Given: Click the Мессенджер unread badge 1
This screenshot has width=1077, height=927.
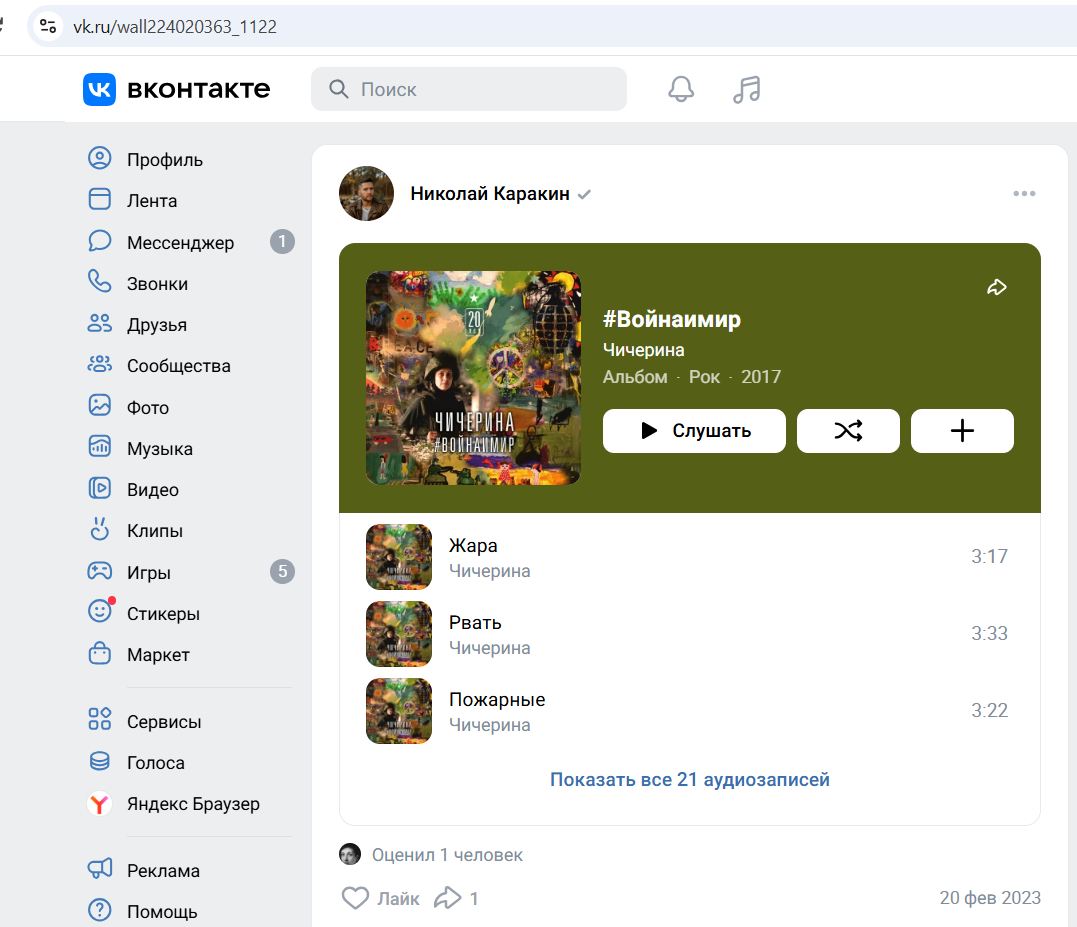Looking at the screenshot, I should 282,241.
